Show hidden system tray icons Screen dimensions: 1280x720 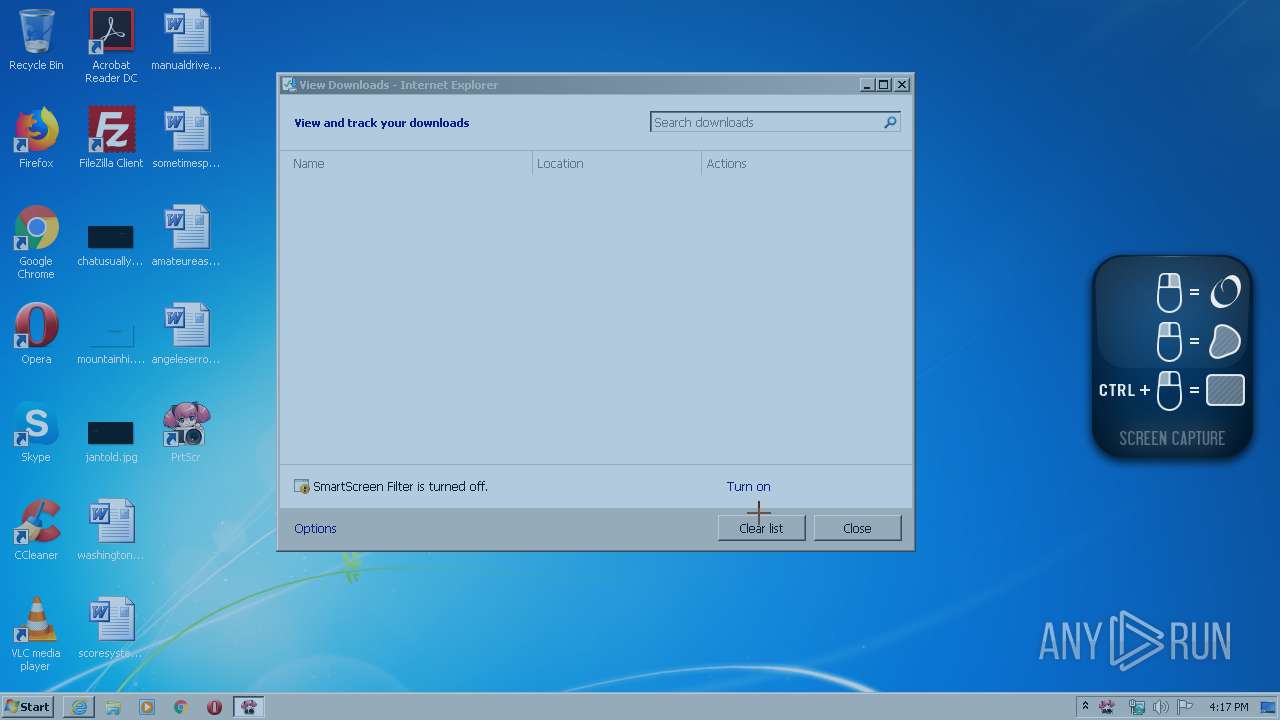(1085, 706)
